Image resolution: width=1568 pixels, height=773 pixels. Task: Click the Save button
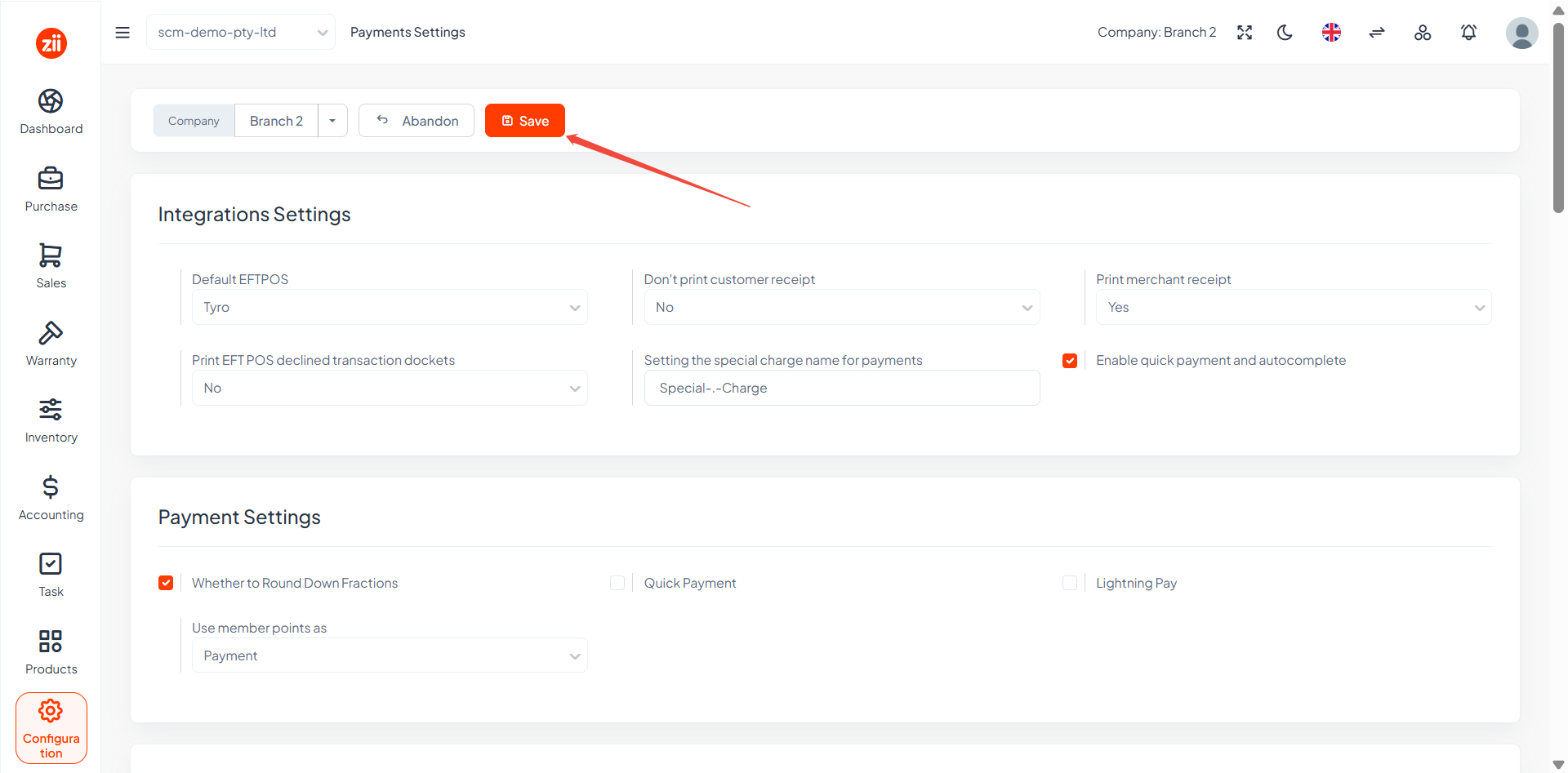(x=525, y=121)
